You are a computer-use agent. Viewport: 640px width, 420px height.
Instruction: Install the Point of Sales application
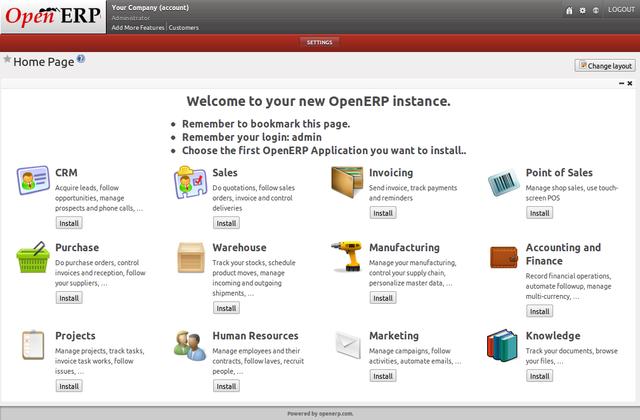point(540,213)
